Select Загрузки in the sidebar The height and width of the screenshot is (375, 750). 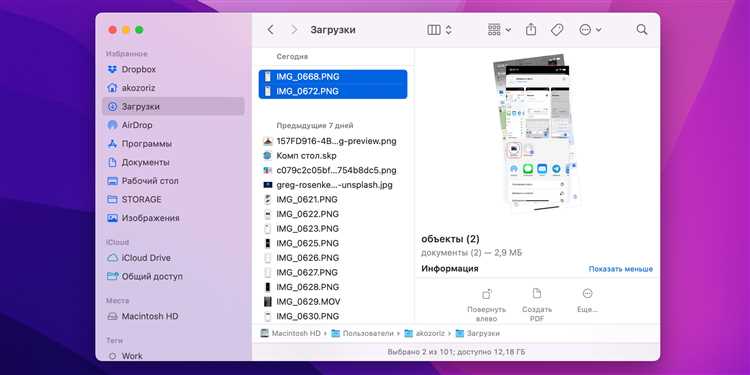click(173, 106)
